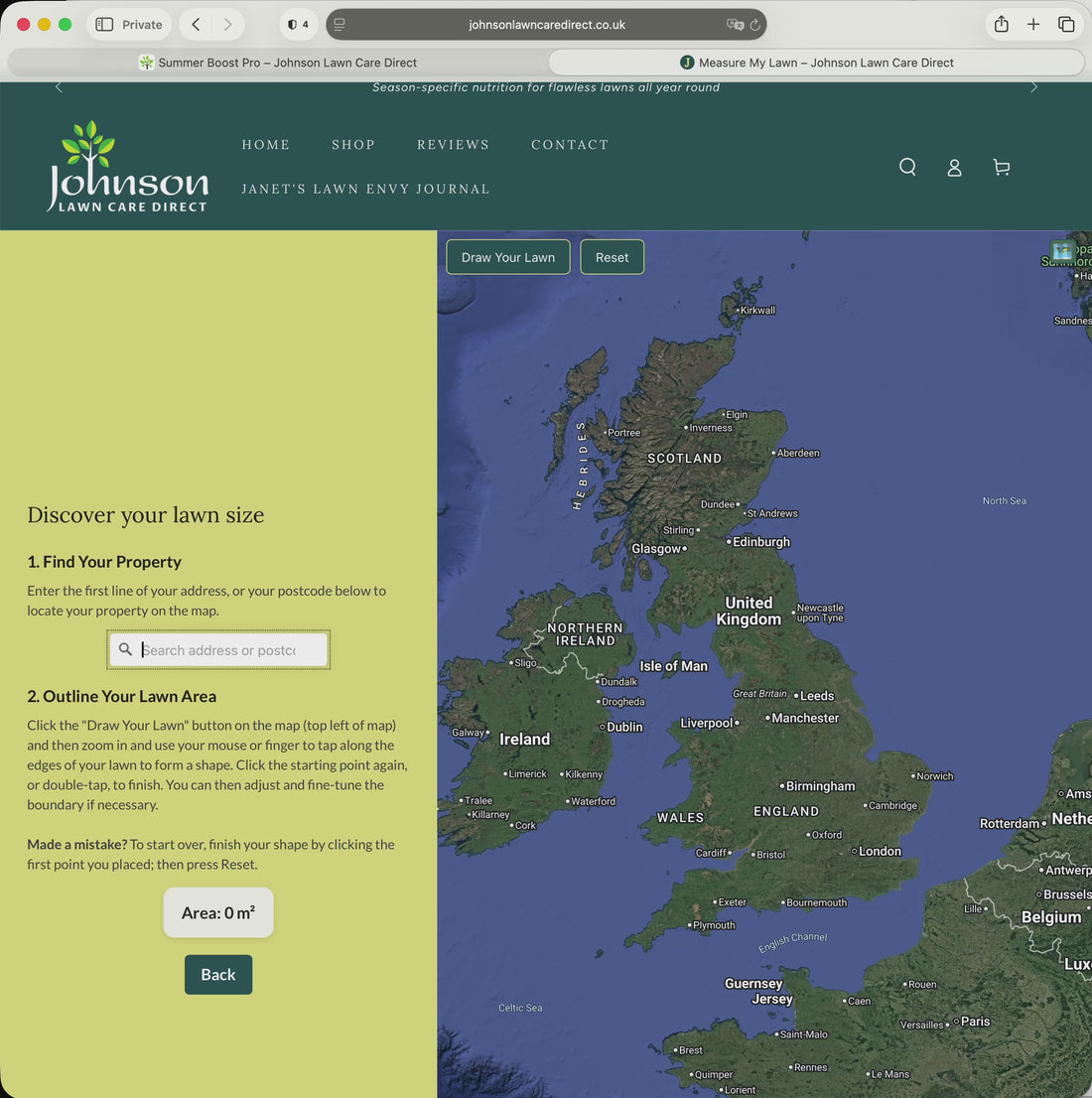Click the reader page icon in address bar
This screenshot has height=1098, width=1092.
340,25
